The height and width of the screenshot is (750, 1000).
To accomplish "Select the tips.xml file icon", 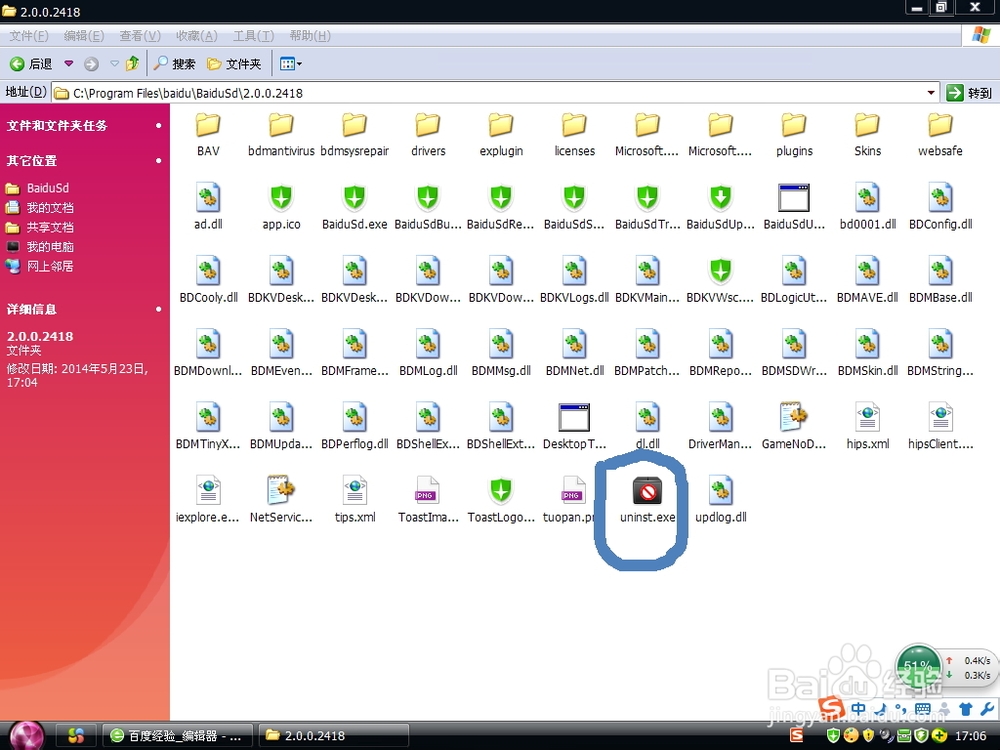I will click(x=355, y=492).
